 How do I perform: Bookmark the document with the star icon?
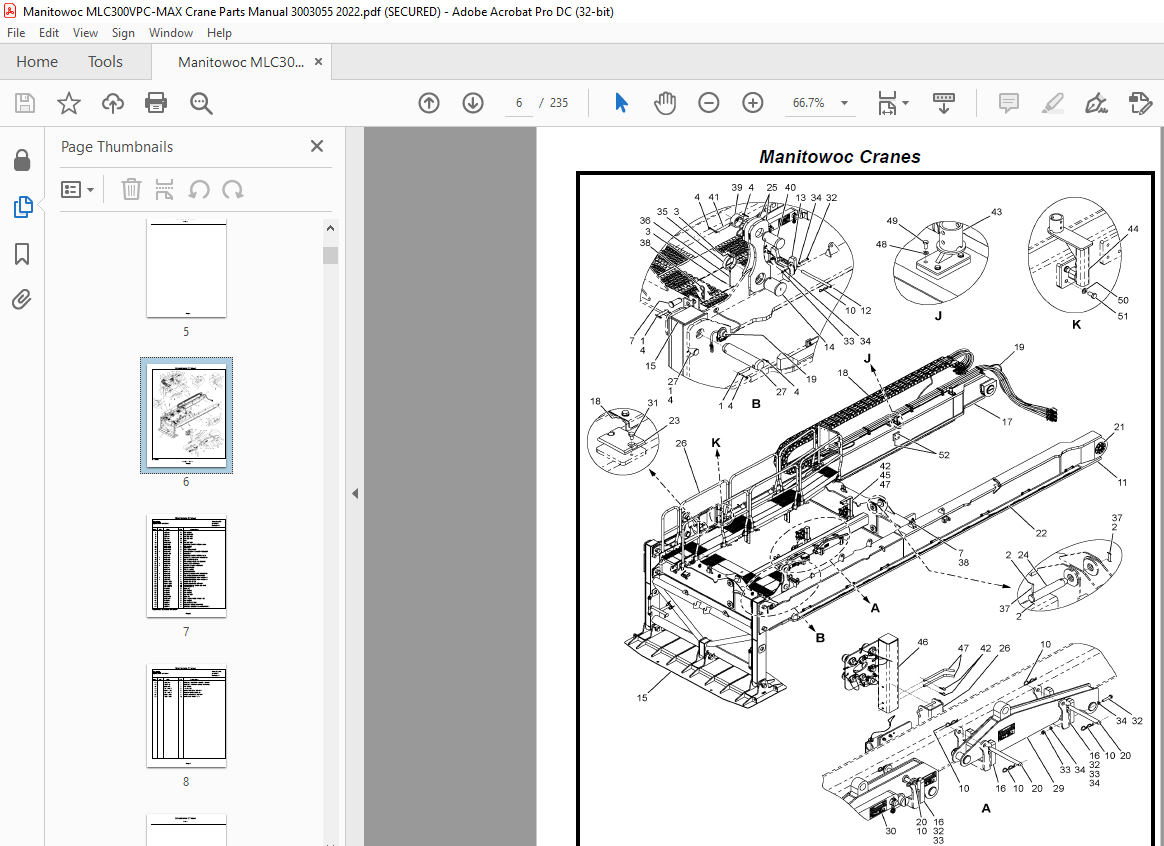(69, 103)
